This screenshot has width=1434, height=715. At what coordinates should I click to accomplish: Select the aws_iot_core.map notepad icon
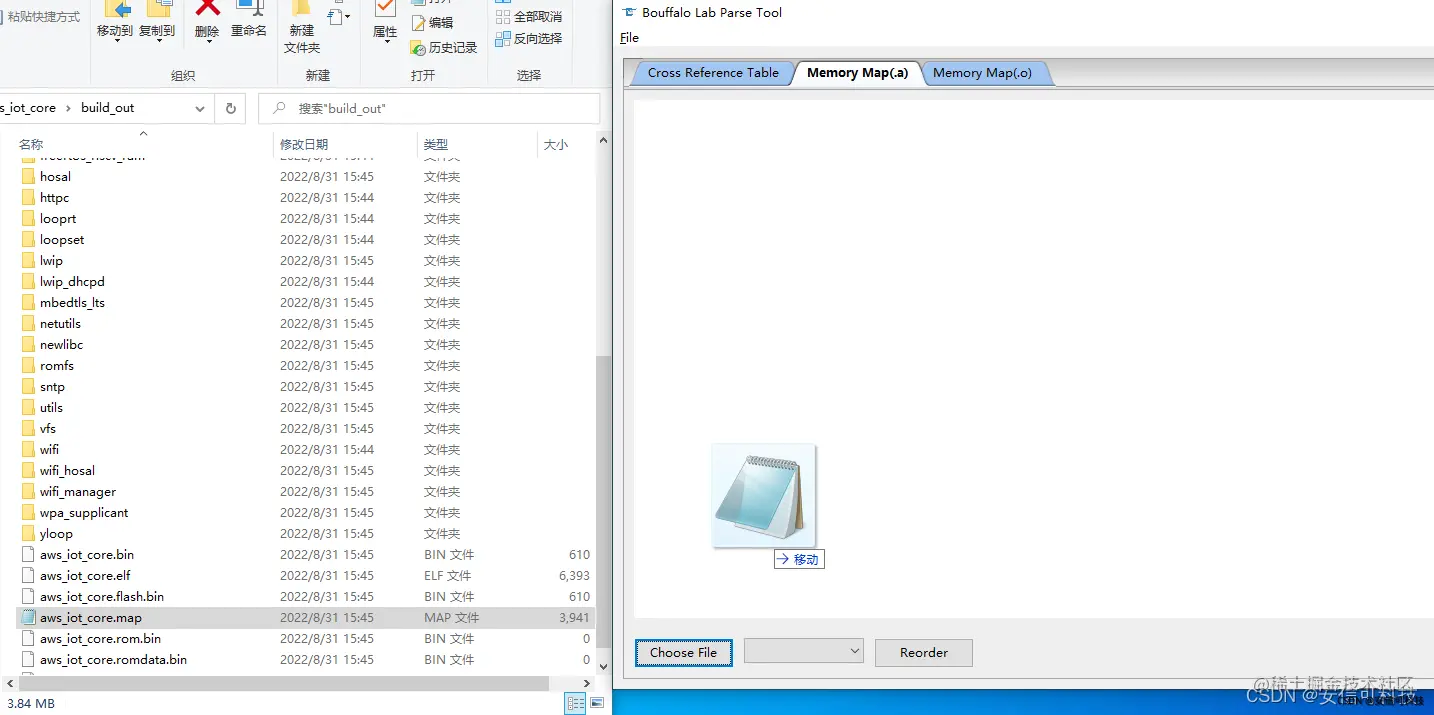[x=28, y=618]
